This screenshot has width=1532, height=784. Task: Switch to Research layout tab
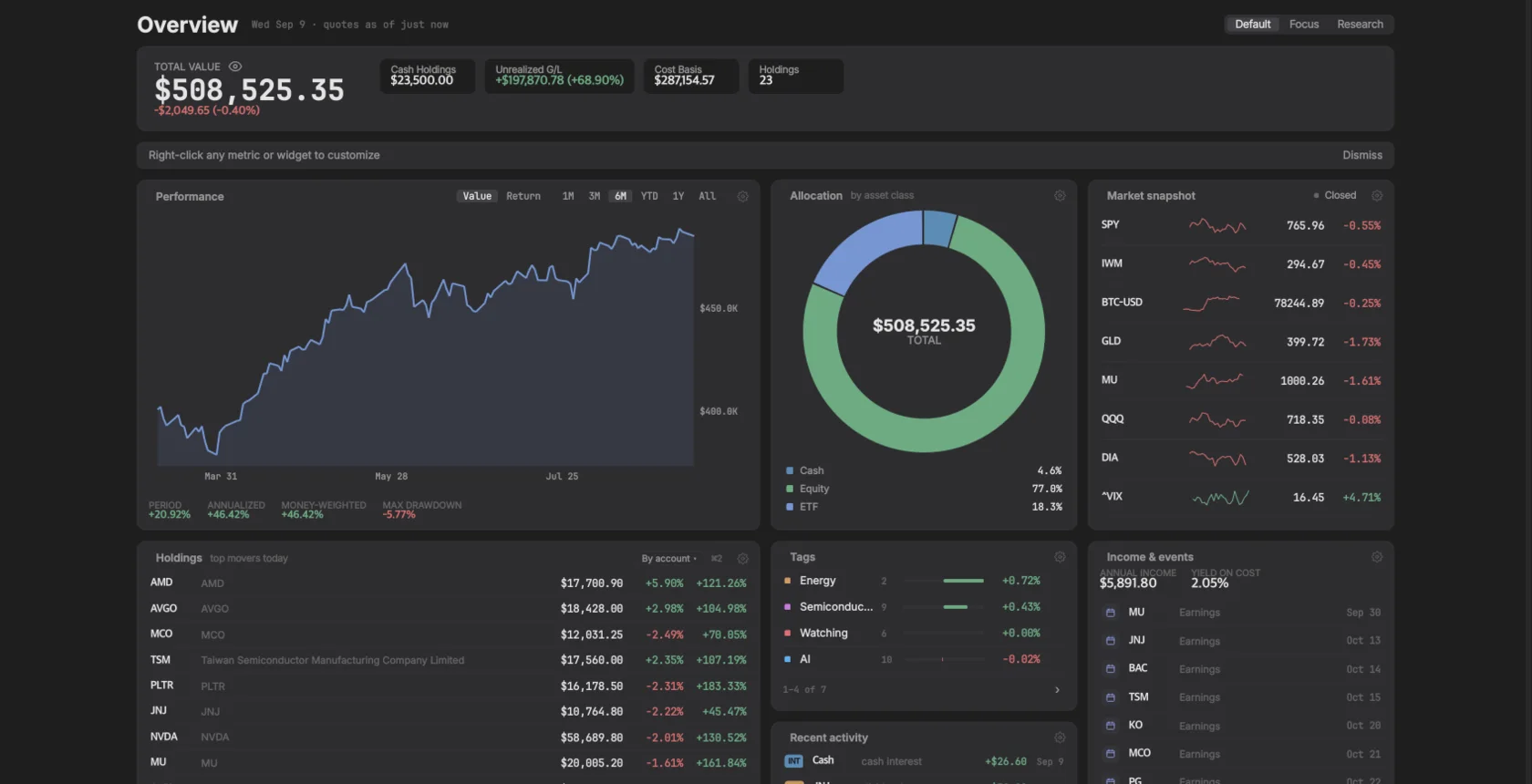tap(1360, 25)
